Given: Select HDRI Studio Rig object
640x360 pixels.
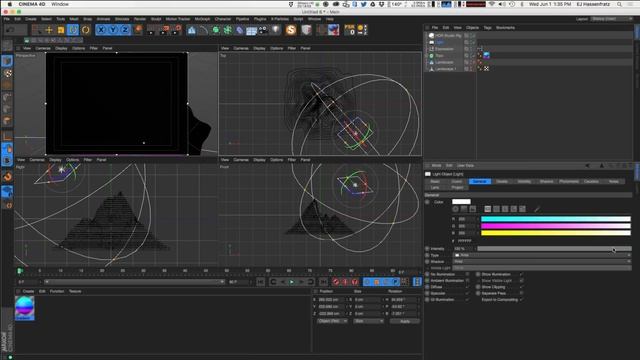Looking at the screenshot, I should pyautogui.click(x=448, y=36).
